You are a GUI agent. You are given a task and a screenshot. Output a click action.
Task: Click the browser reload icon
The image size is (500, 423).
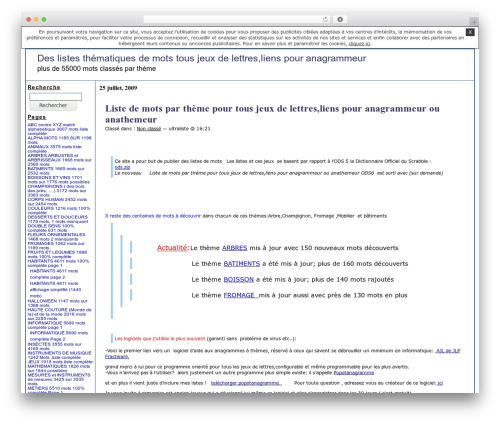[325, 20]
